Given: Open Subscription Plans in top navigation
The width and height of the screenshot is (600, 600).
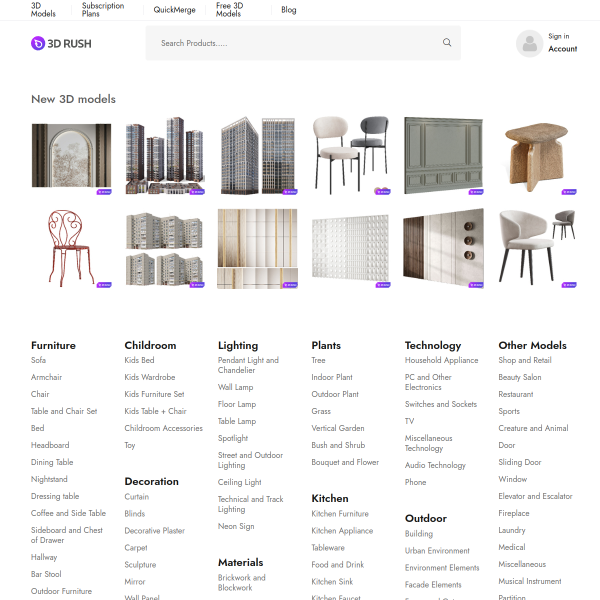Looking at the screenshot, I should tap(103, 10).
